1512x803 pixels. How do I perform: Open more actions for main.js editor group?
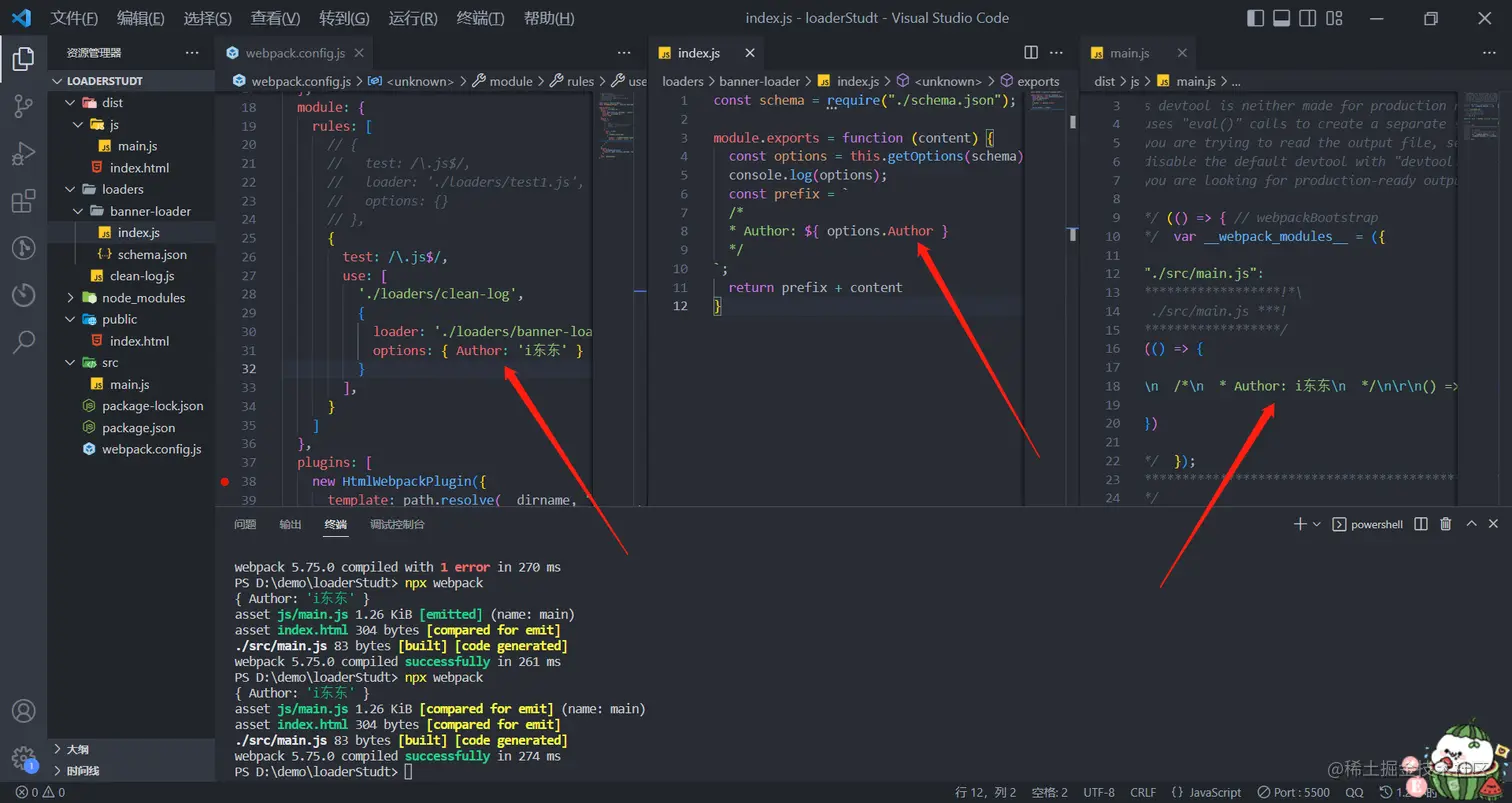1490,53
